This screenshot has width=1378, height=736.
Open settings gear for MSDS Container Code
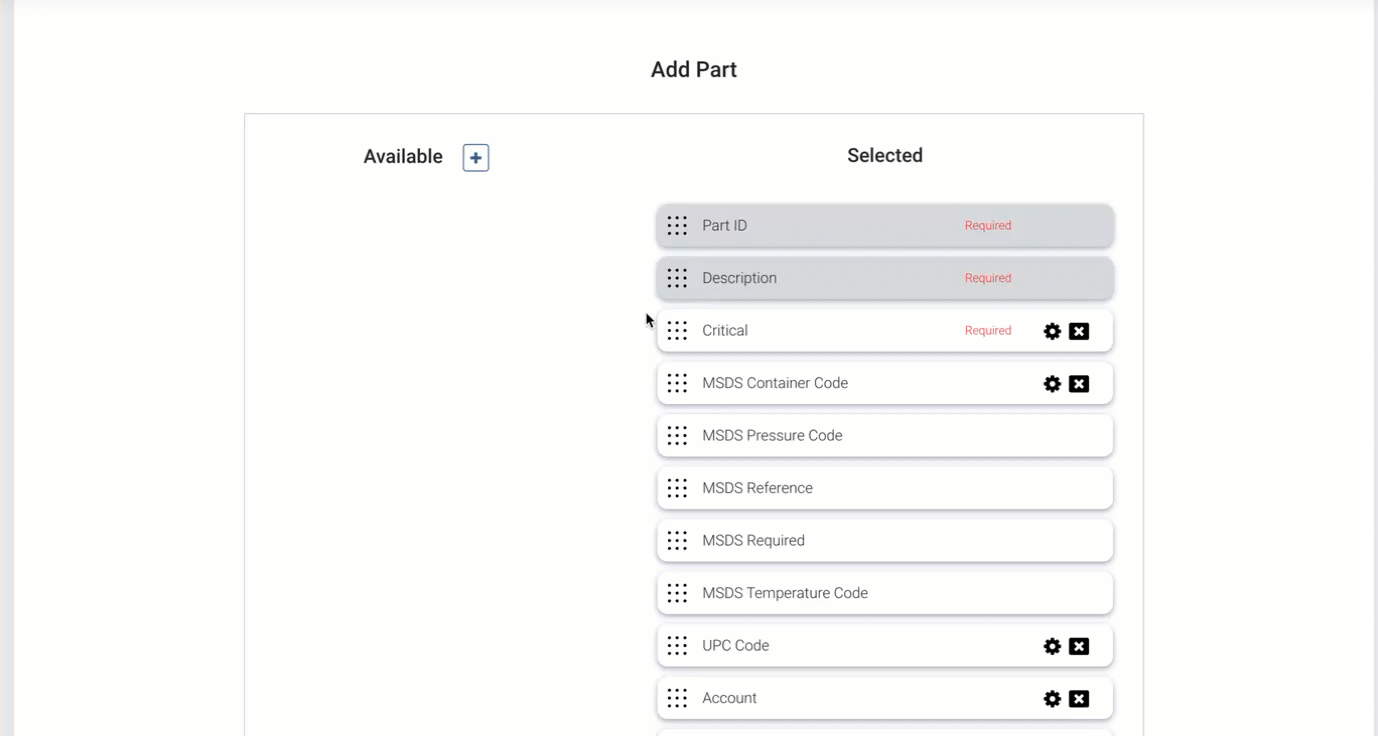click(1052, 384)
